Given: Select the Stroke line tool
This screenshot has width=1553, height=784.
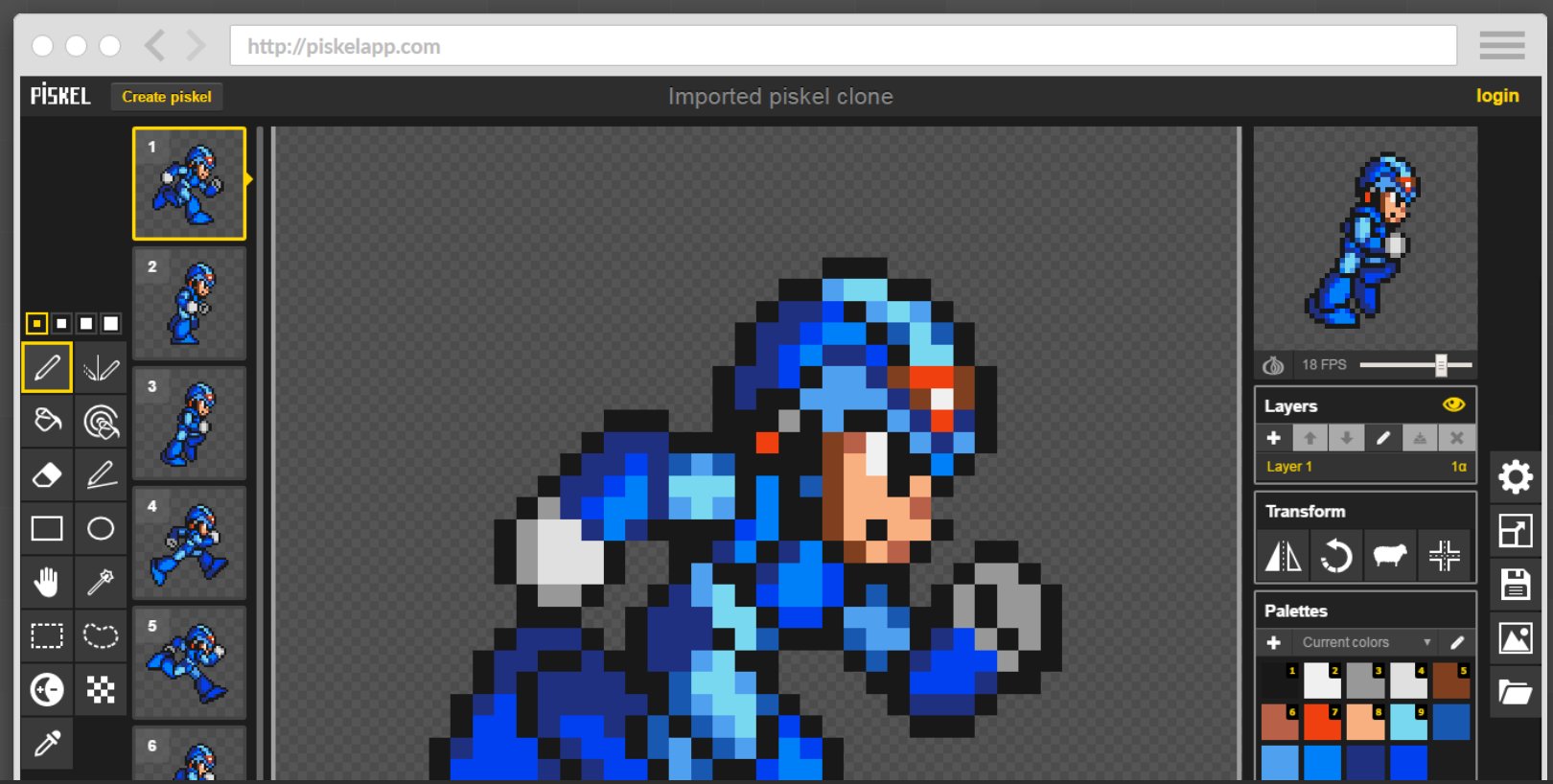Looking at the screenshot, I should click(101, 474).
